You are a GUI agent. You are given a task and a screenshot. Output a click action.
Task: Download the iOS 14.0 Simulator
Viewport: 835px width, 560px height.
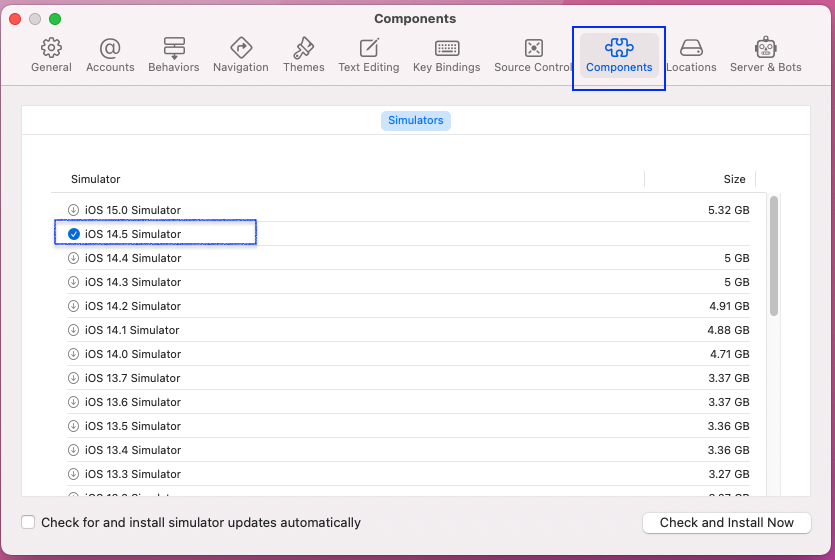(x=73, y=353)
